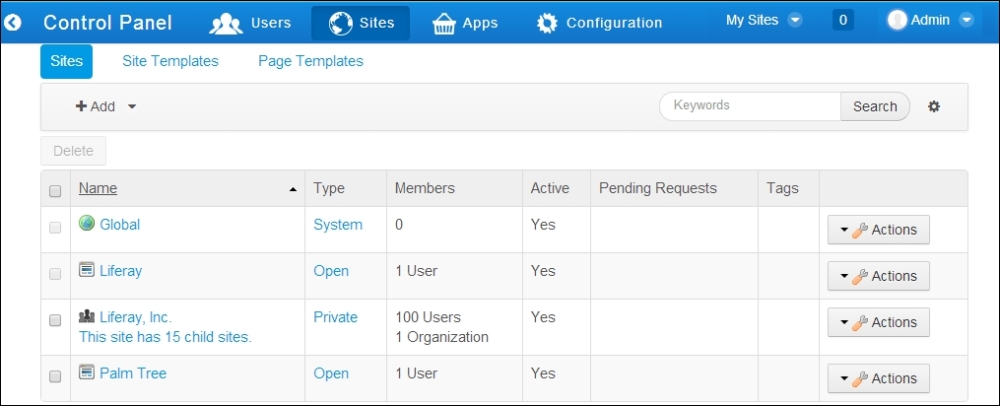Click the globe icon next to Global
This screenshot has height=406, width=1000.
click(x=87, y=223)
